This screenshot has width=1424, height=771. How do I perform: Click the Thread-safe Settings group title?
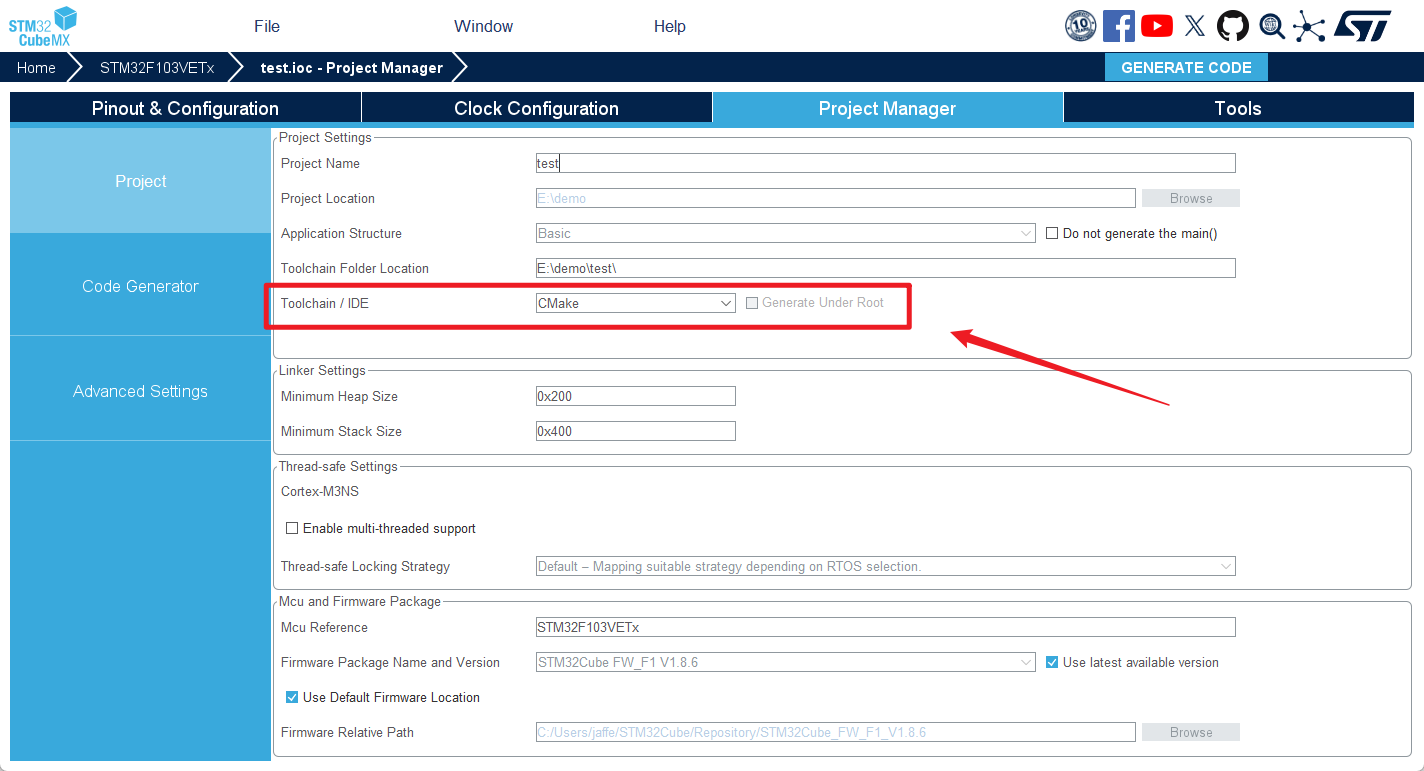tap(338, 467)
